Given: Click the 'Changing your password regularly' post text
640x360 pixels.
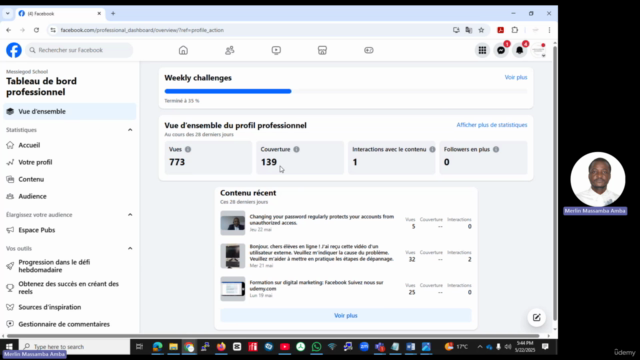Looking at the screenshot, I should point(322,220).
